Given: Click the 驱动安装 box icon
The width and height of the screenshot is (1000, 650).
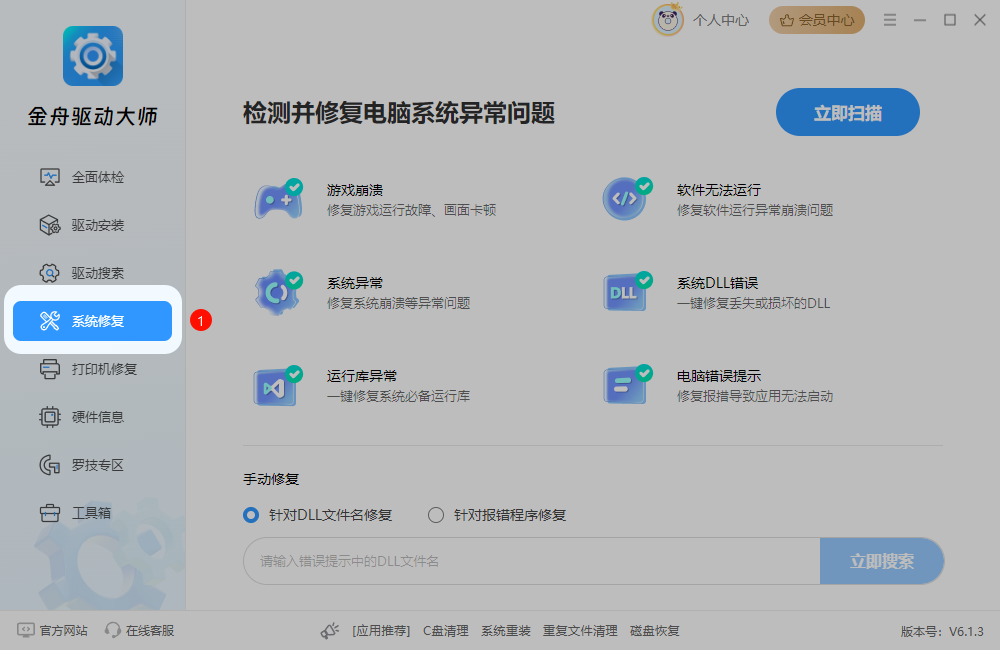Looking at the screenshot, I should pos(50,225).
